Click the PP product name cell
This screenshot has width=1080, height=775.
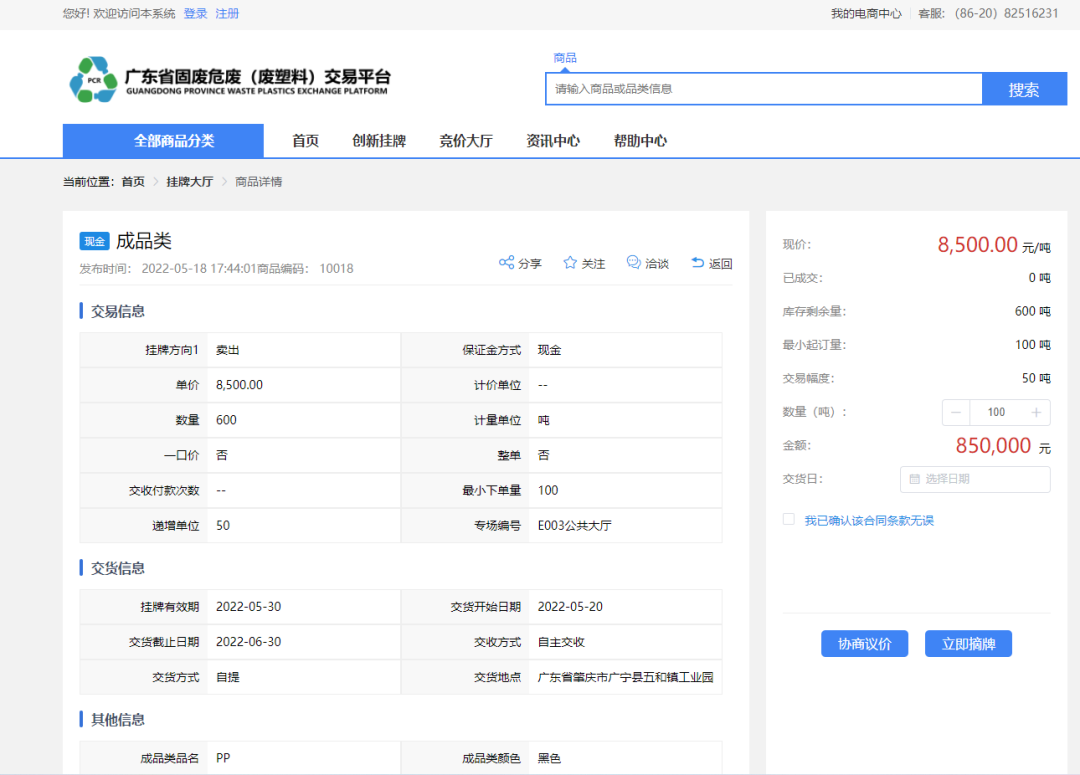(x=223, y=758)
